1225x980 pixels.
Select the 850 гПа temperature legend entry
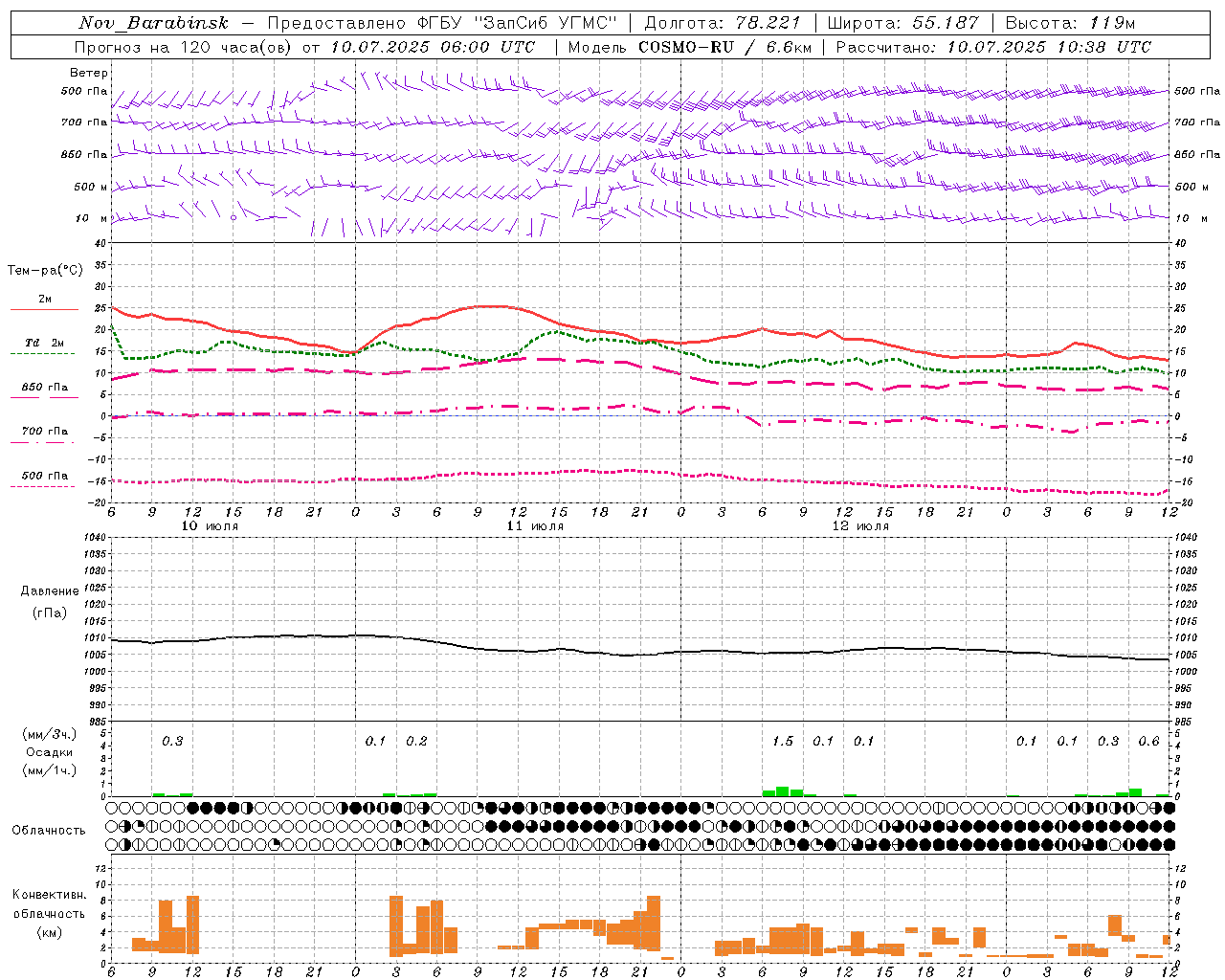[x=44, y=388]
